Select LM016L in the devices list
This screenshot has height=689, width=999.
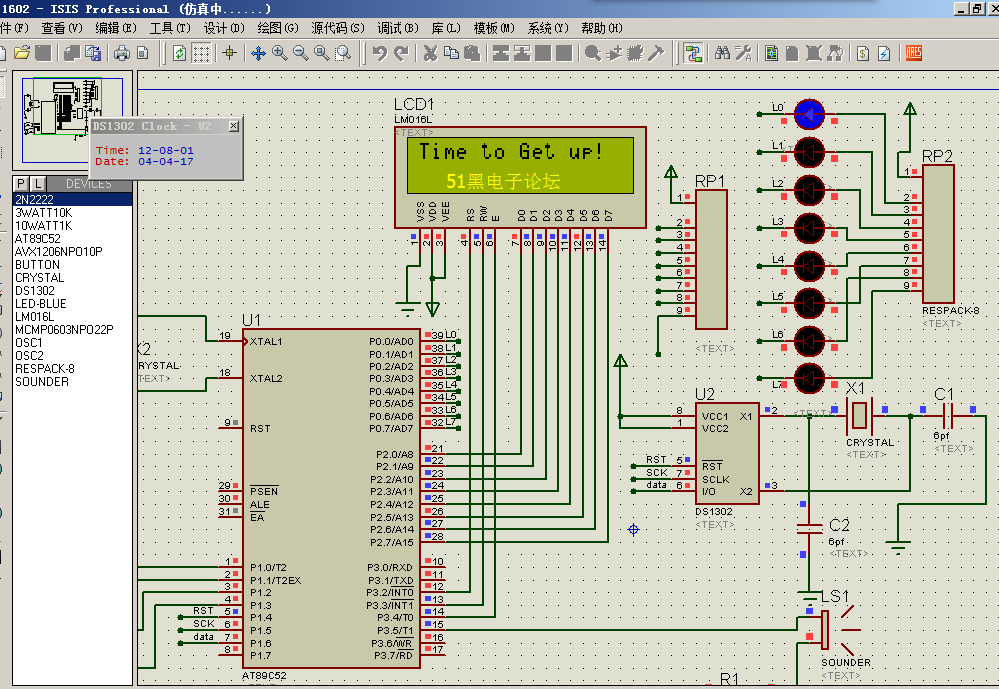point(73,317)
